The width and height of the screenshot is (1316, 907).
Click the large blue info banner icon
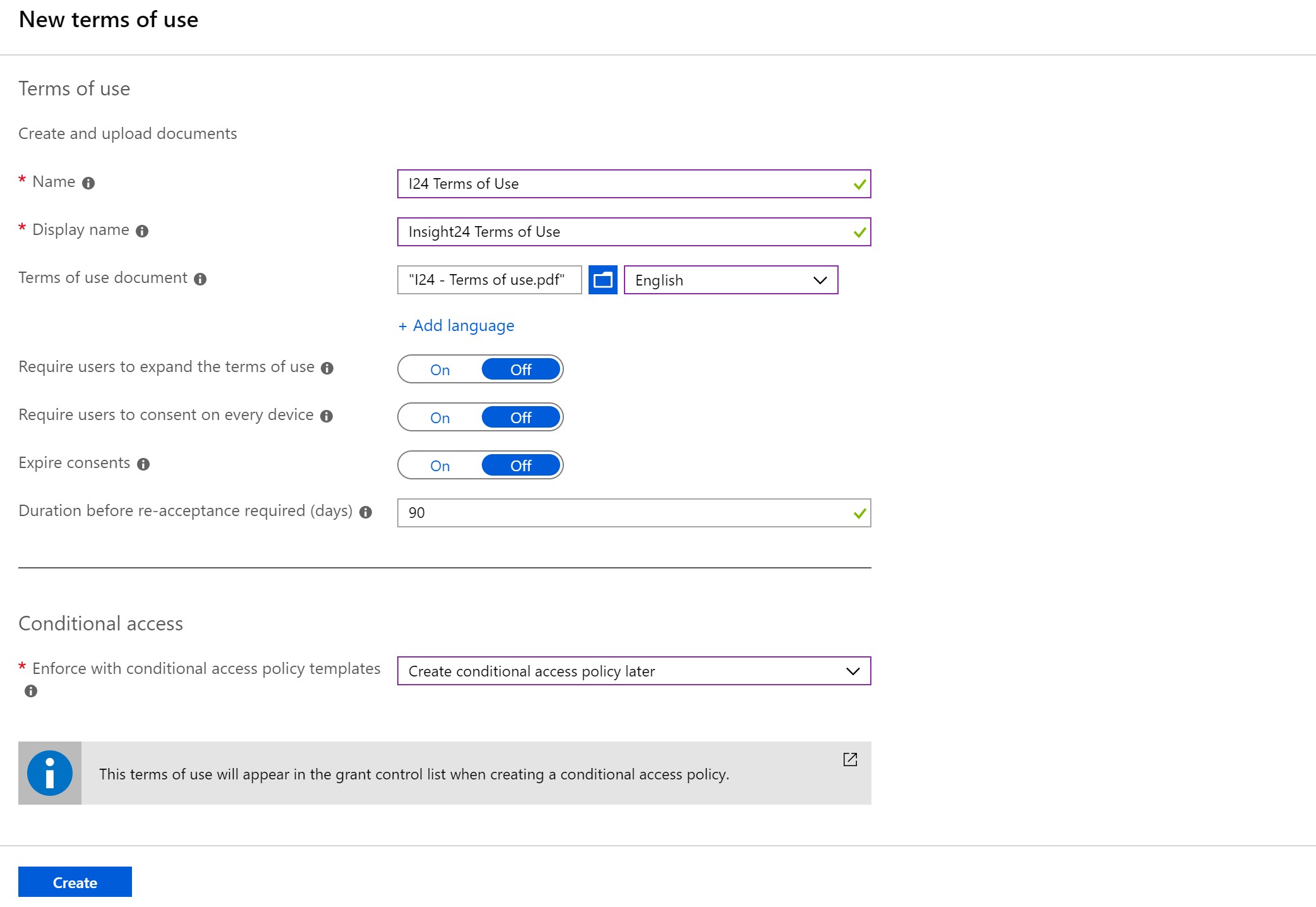coord(50,773)
